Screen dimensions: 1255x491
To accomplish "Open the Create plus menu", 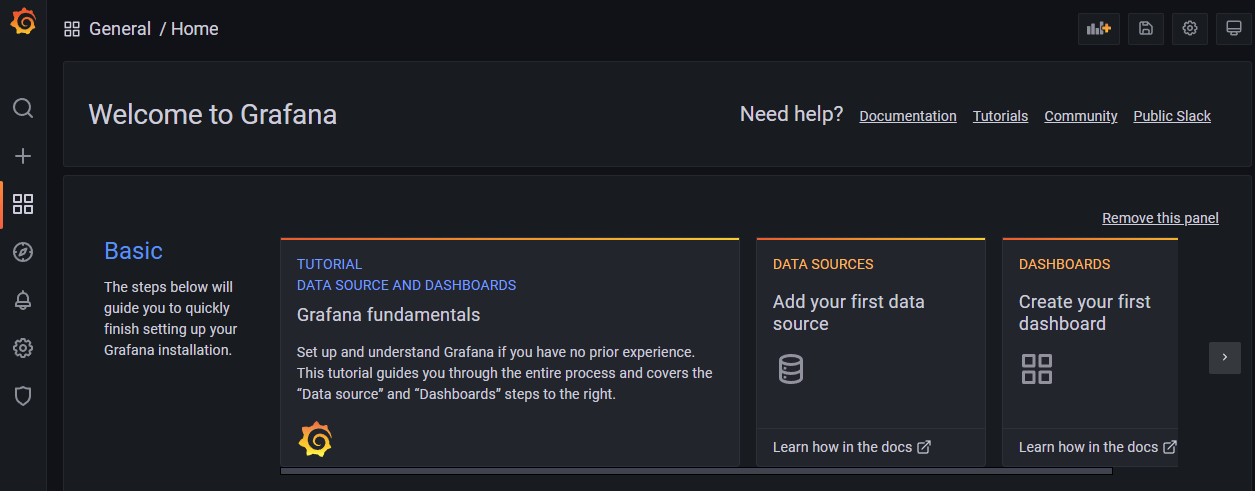I will (23, 156).
